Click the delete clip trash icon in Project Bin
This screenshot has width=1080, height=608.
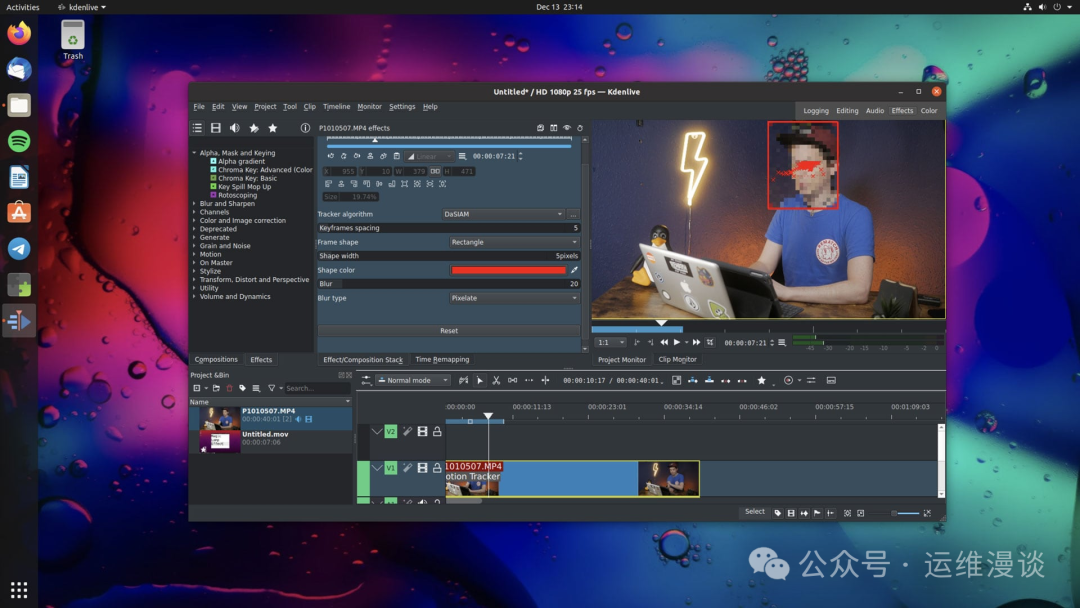pos(229,388)
